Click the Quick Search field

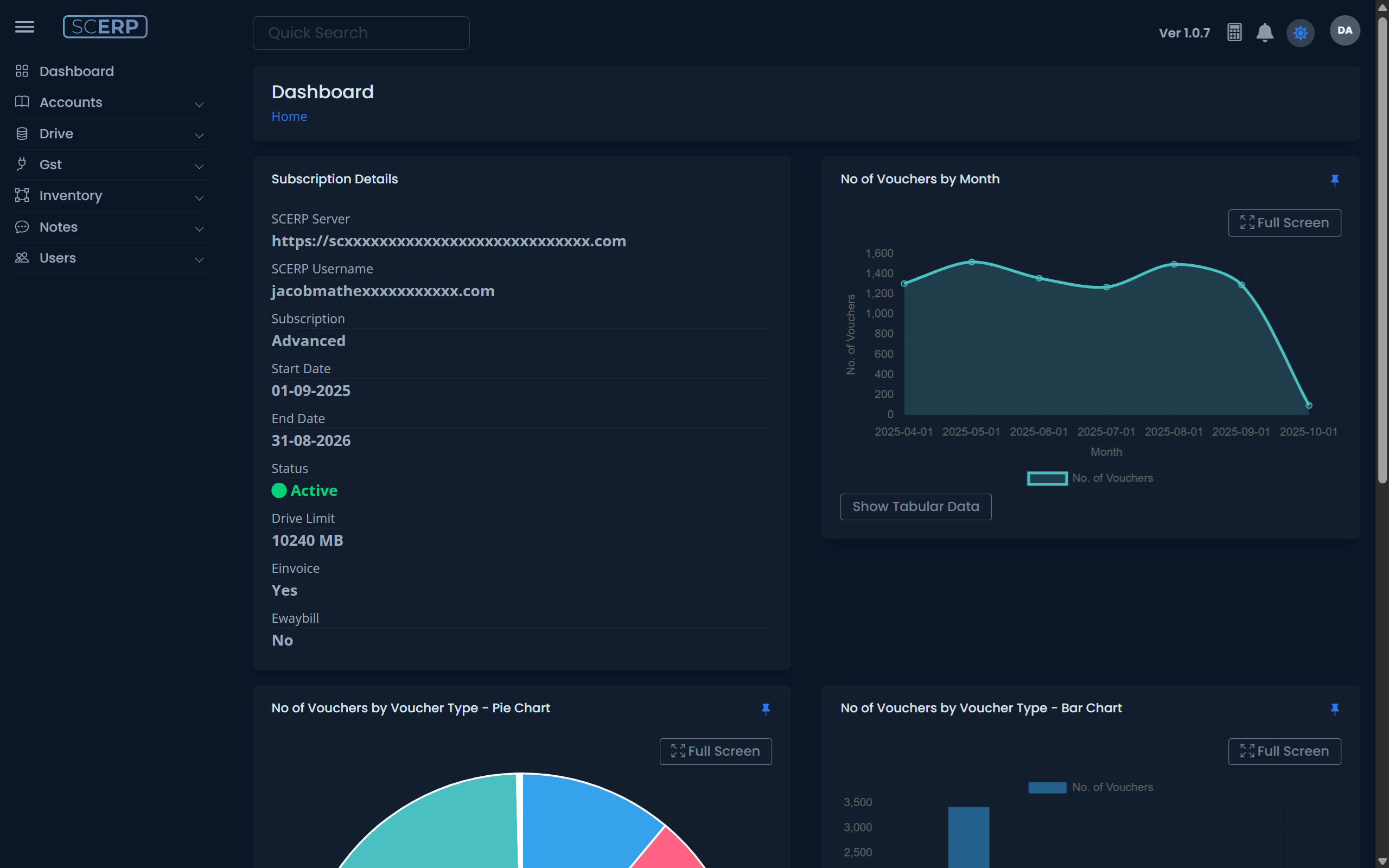(x=361, y=33)
